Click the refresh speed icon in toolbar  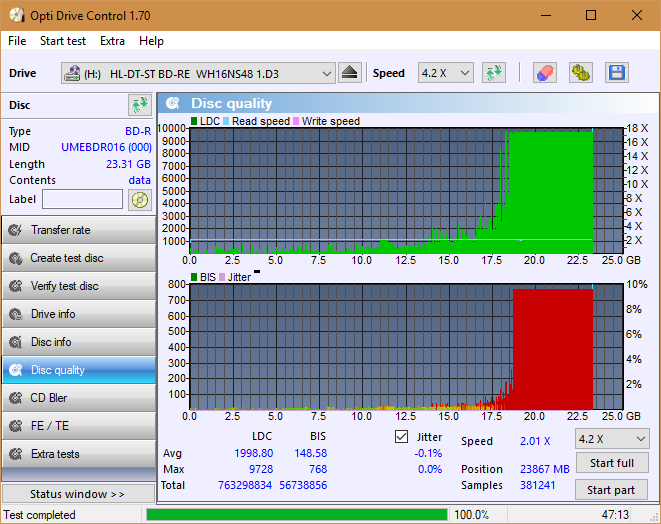point(493,73)
